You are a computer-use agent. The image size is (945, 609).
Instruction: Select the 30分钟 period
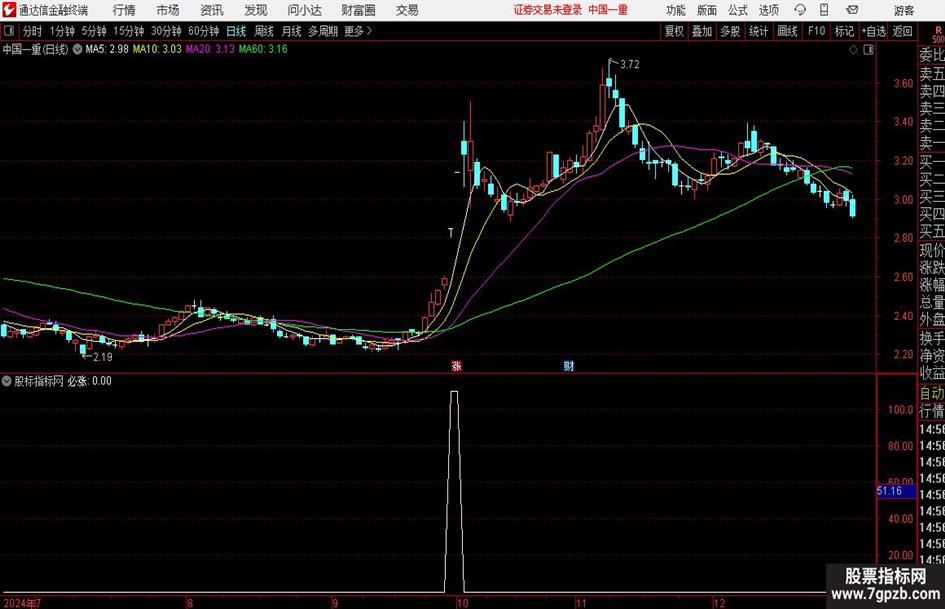click(x=166, y=31)
